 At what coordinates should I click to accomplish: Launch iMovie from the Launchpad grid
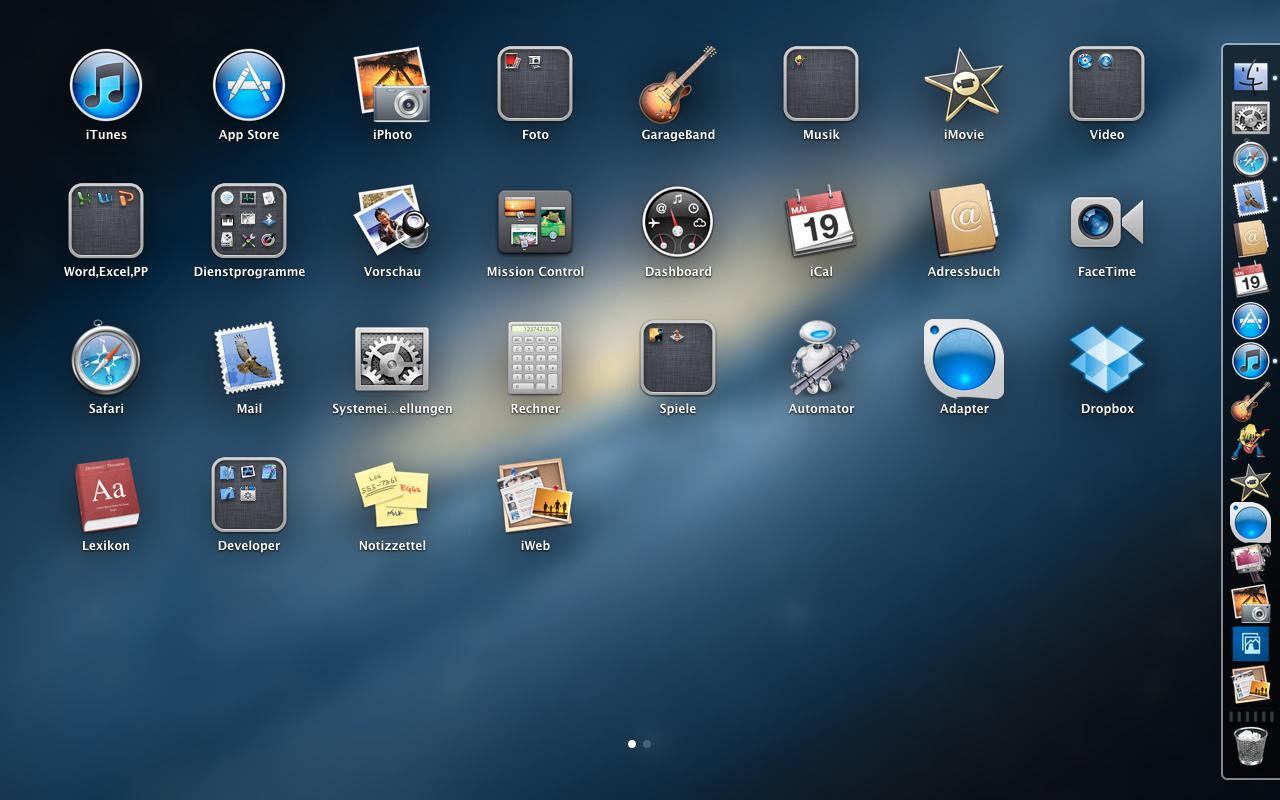tap(964, 85)
